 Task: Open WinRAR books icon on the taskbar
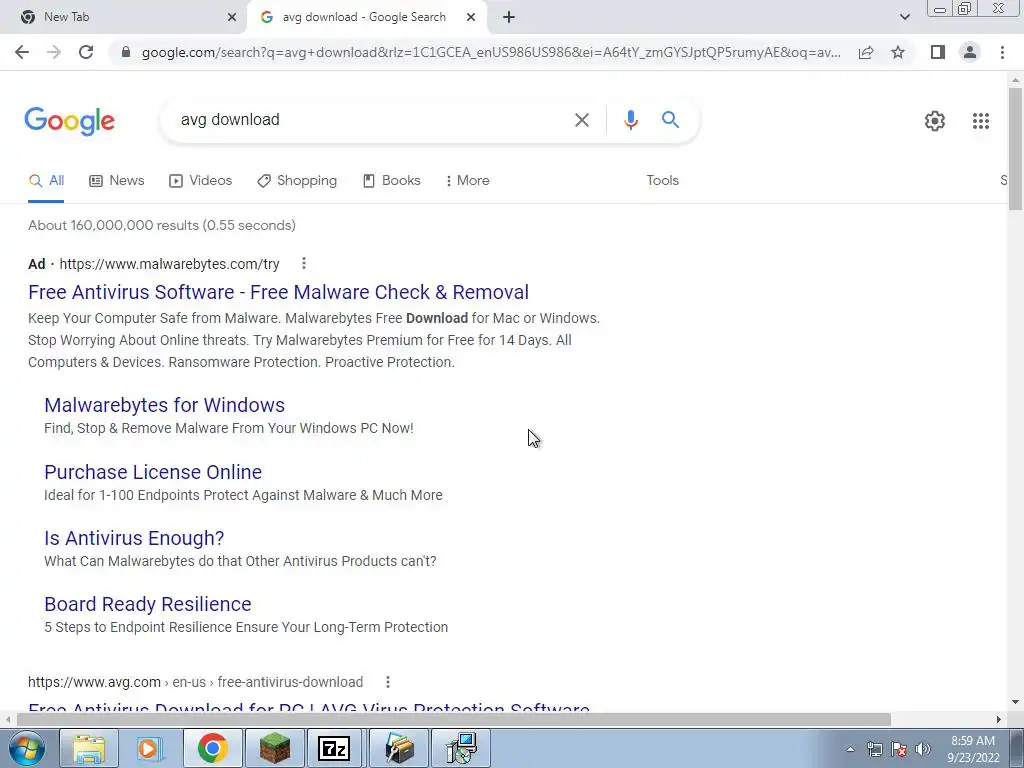point(398,748)
